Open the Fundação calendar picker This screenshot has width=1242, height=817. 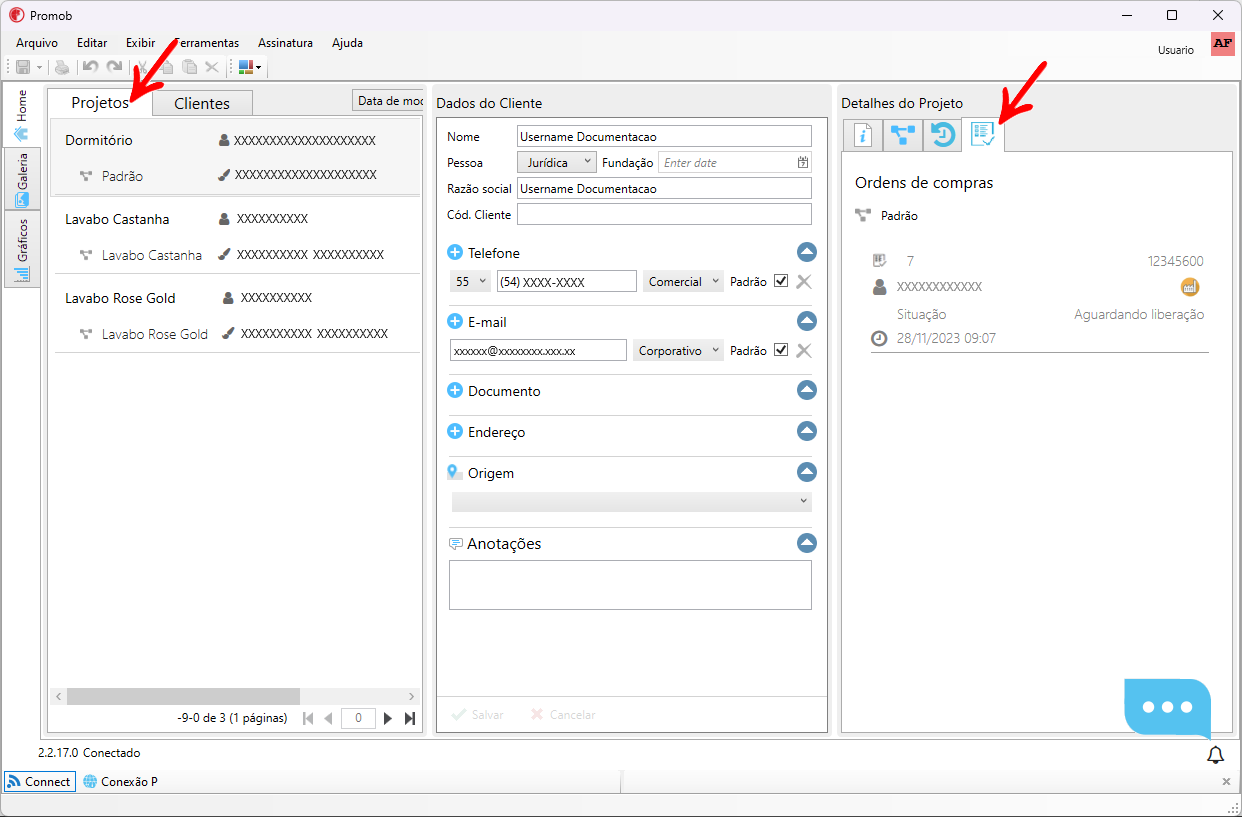(803, 162)
